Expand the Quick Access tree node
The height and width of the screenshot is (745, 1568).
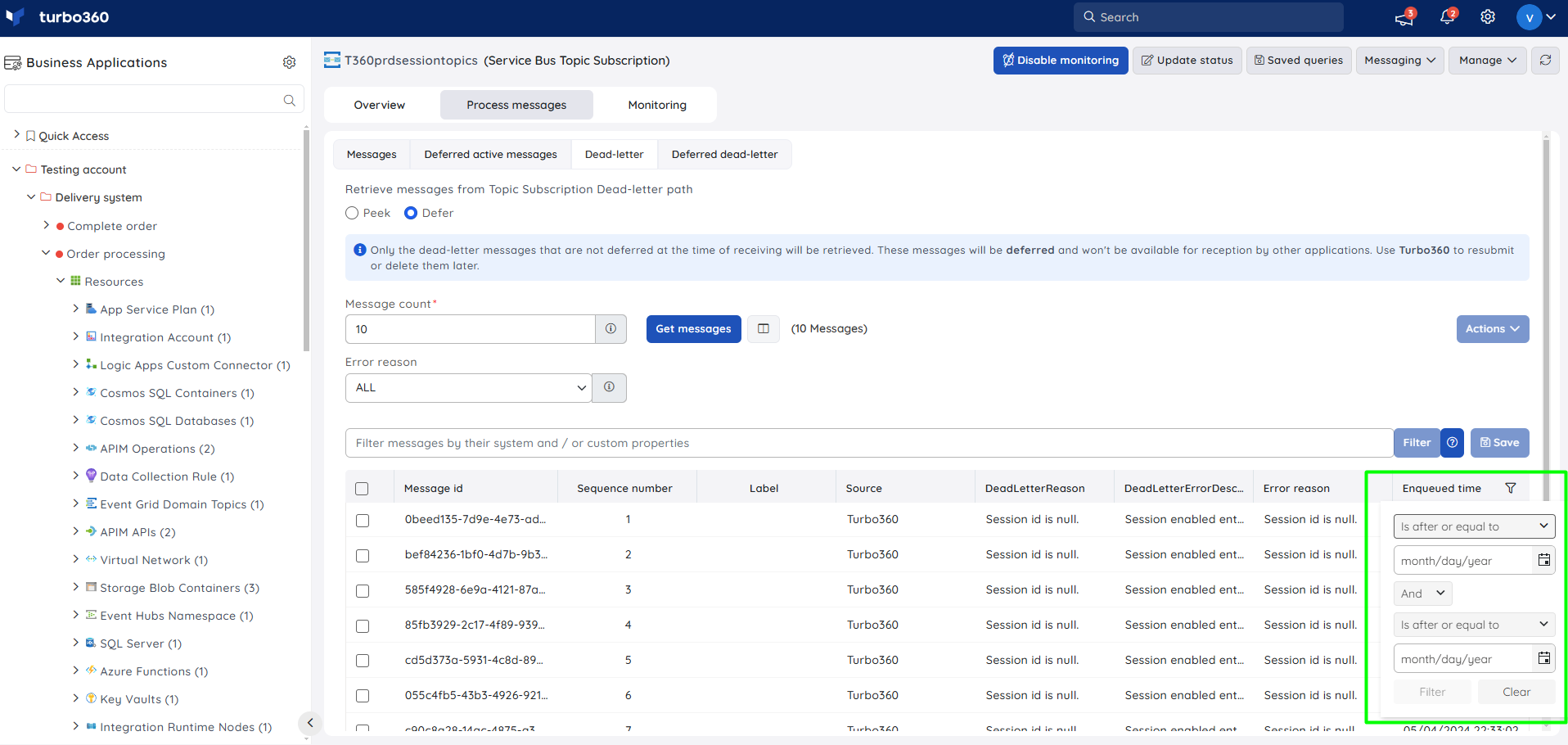(x=17, y=134)
